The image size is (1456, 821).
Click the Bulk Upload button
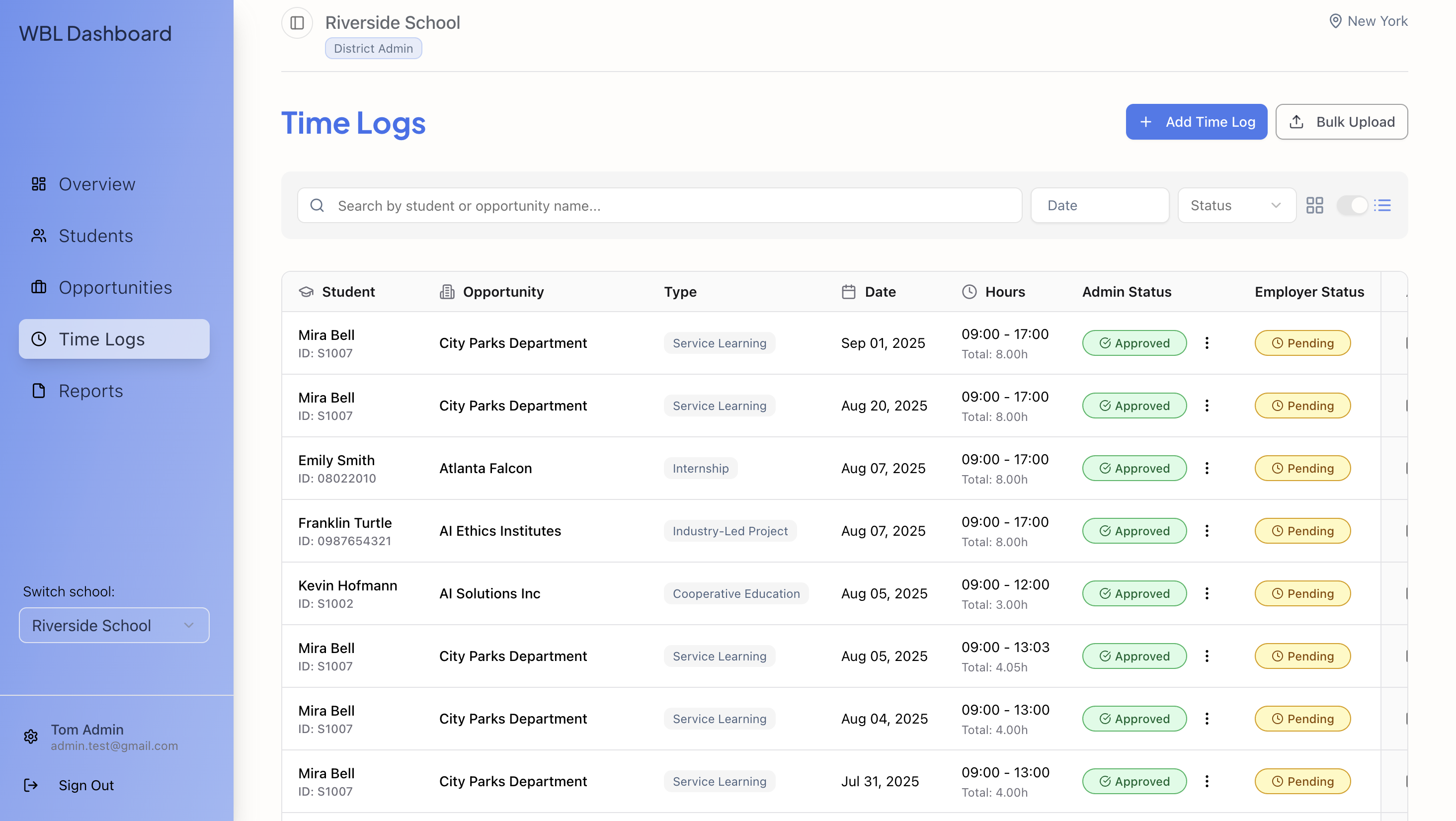point(1342,122)
